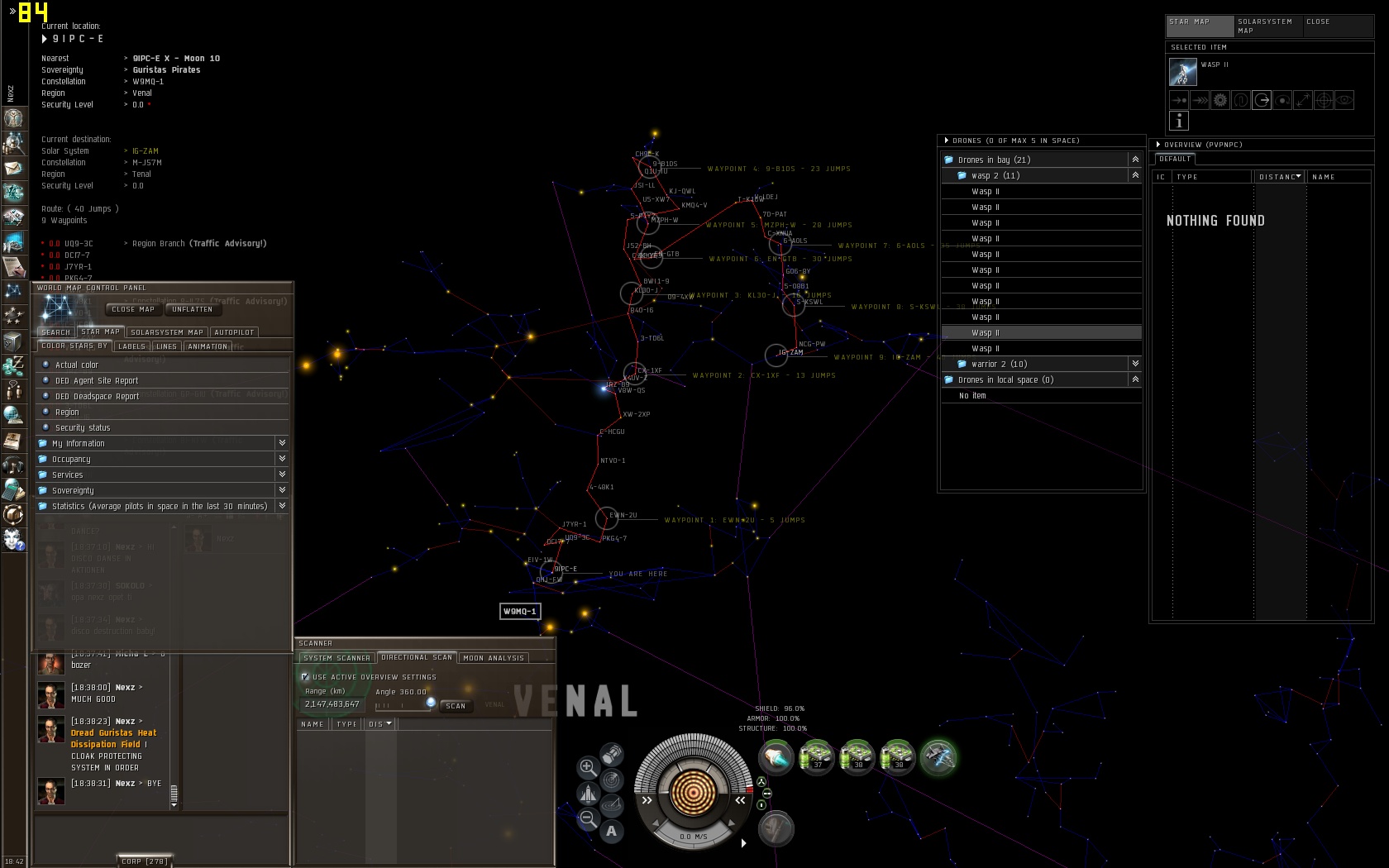
Task: Open Solarsystem Map tab in World Map panel
Action: (167, 332)
